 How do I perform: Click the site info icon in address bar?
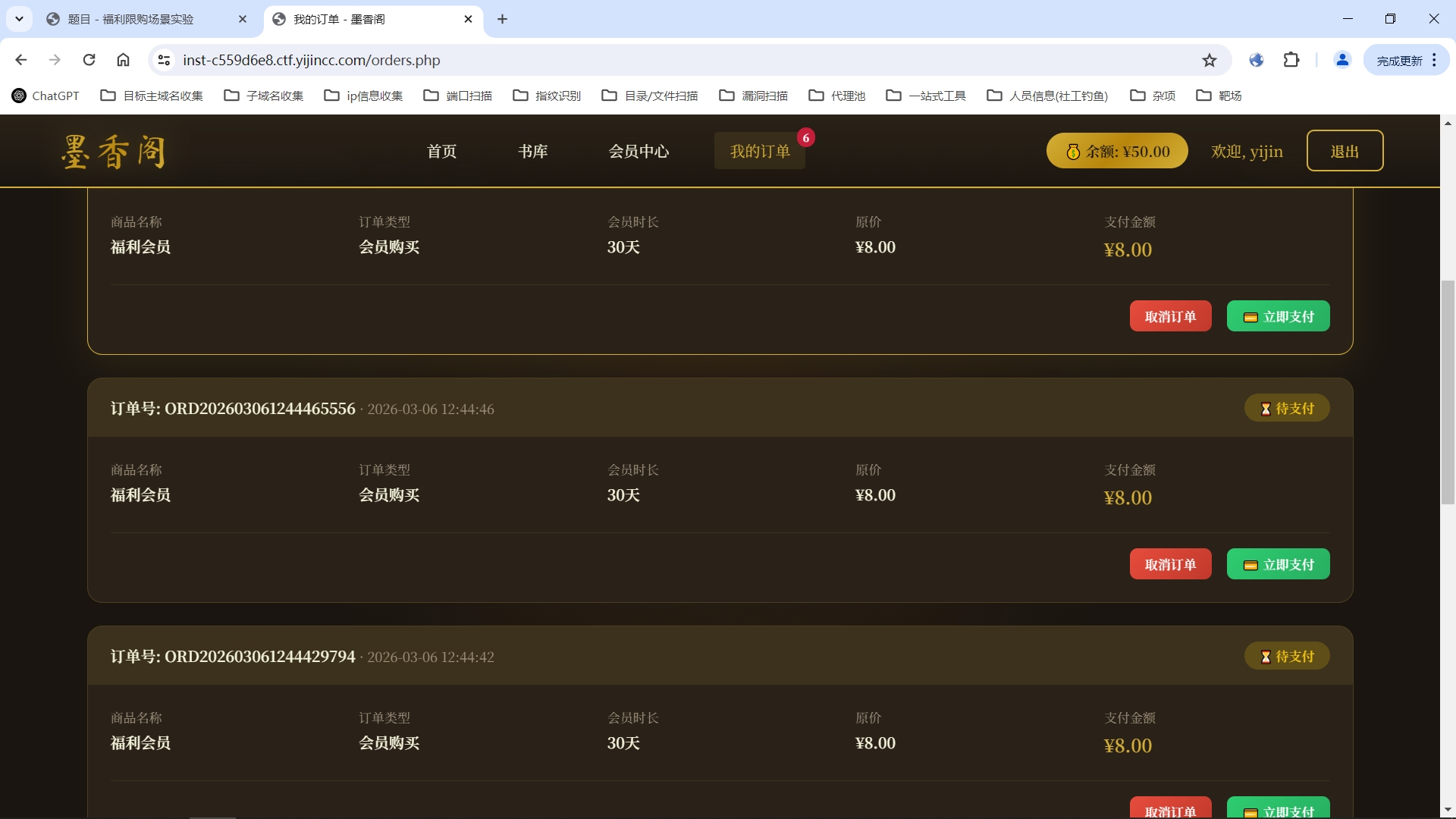tap(164, 60)
